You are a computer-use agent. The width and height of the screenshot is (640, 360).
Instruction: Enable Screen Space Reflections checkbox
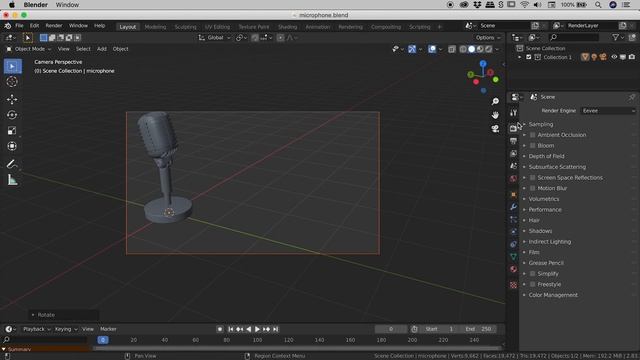[533, 178]
